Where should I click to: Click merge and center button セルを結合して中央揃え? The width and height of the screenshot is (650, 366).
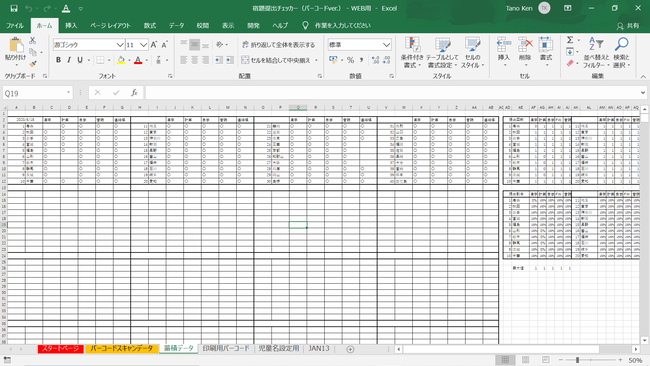[x=276, y=60]
